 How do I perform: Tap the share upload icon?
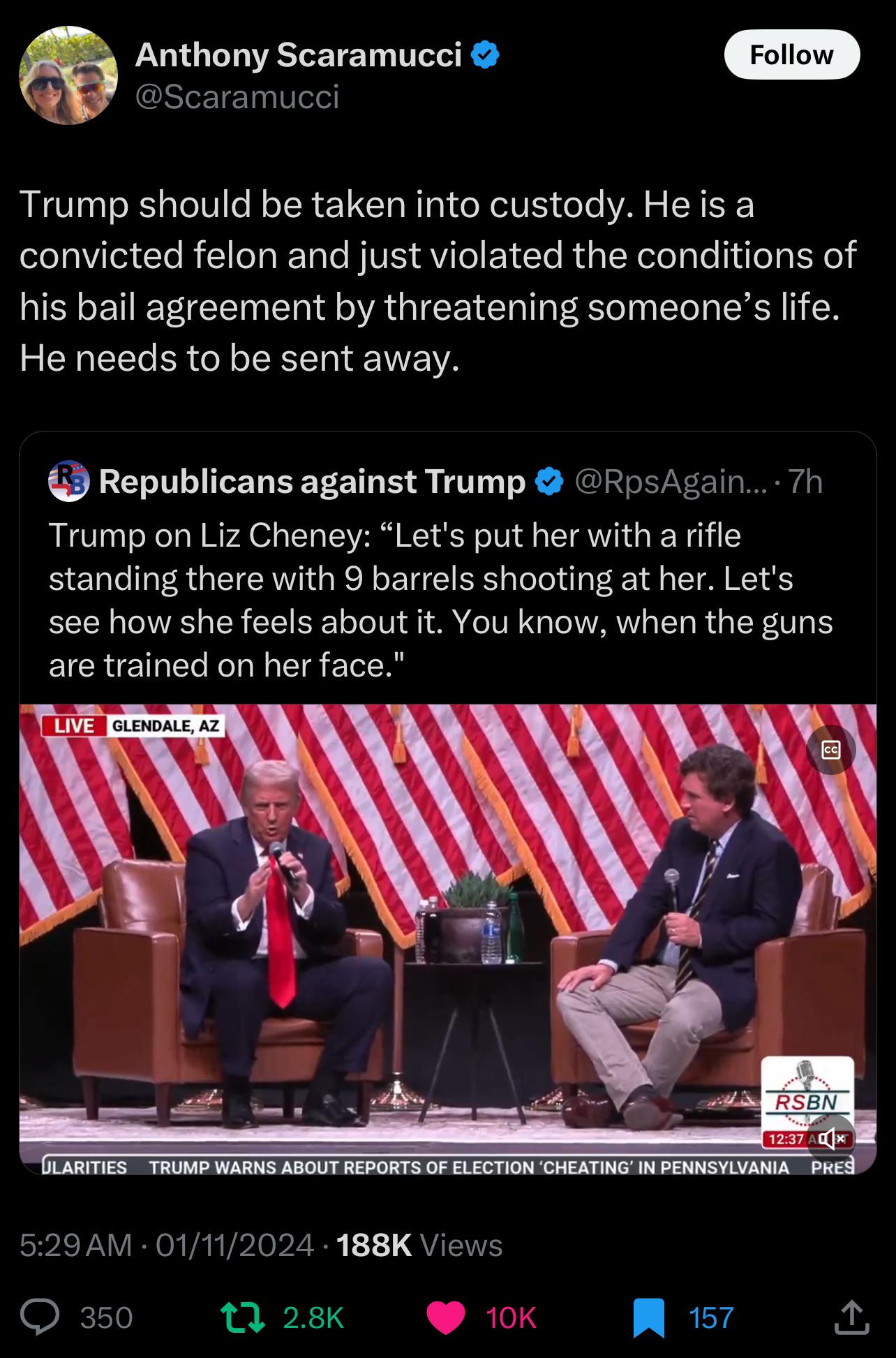click(851, 1317)
